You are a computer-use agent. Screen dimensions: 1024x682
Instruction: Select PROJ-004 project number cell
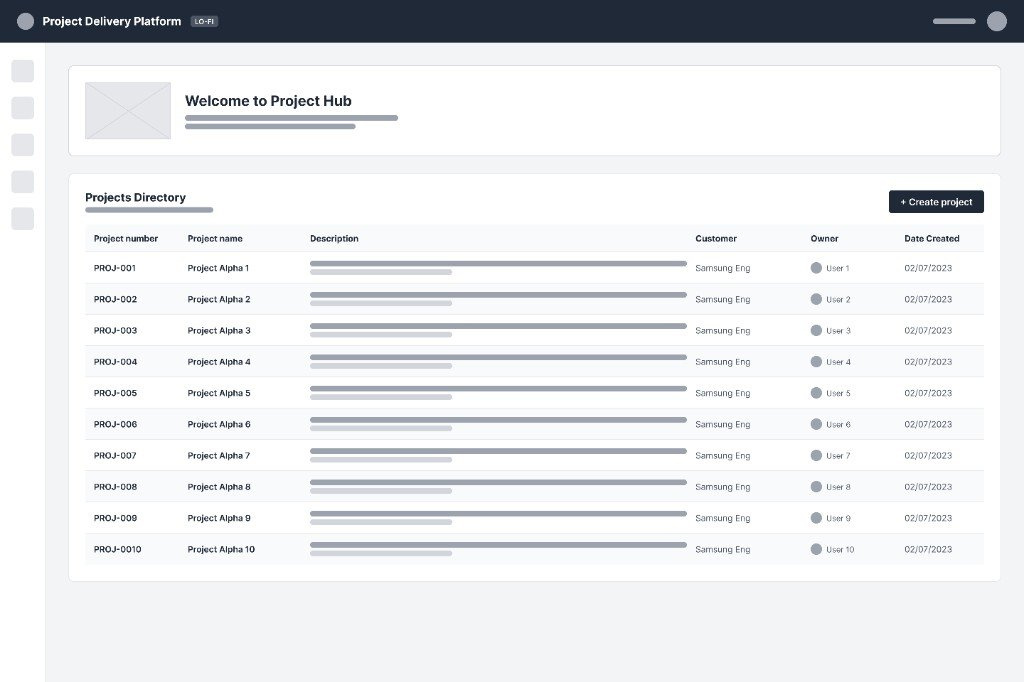click(116, 362)
